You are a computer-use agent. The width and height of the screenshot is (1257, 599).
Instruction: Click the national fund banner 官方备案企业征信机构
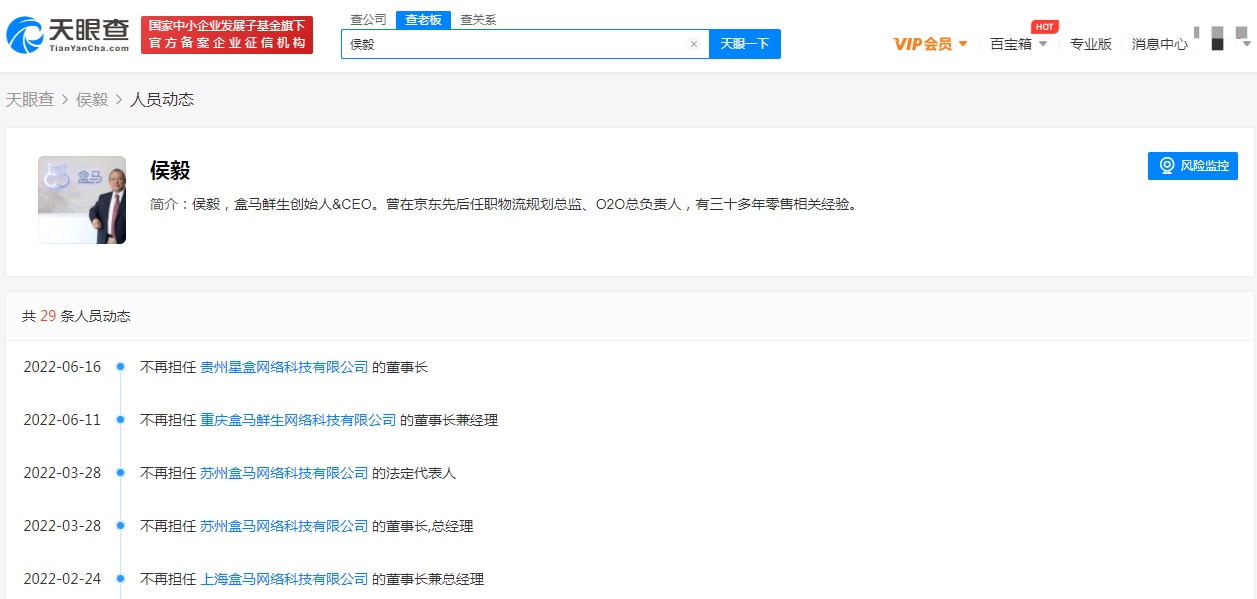[x=227, y=35]
